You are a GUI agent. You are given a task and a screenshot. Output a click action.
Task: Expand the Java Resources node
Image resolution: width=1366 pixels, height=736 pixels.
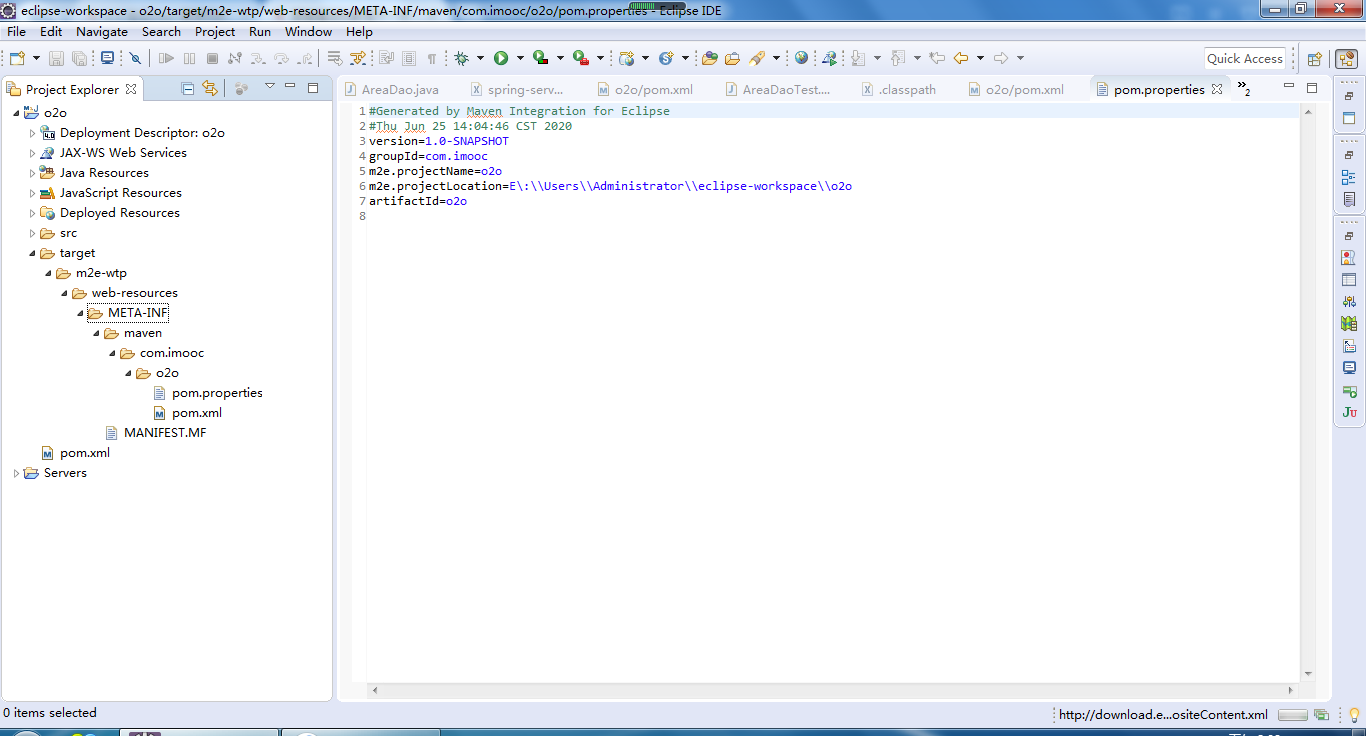click(32, 173)
